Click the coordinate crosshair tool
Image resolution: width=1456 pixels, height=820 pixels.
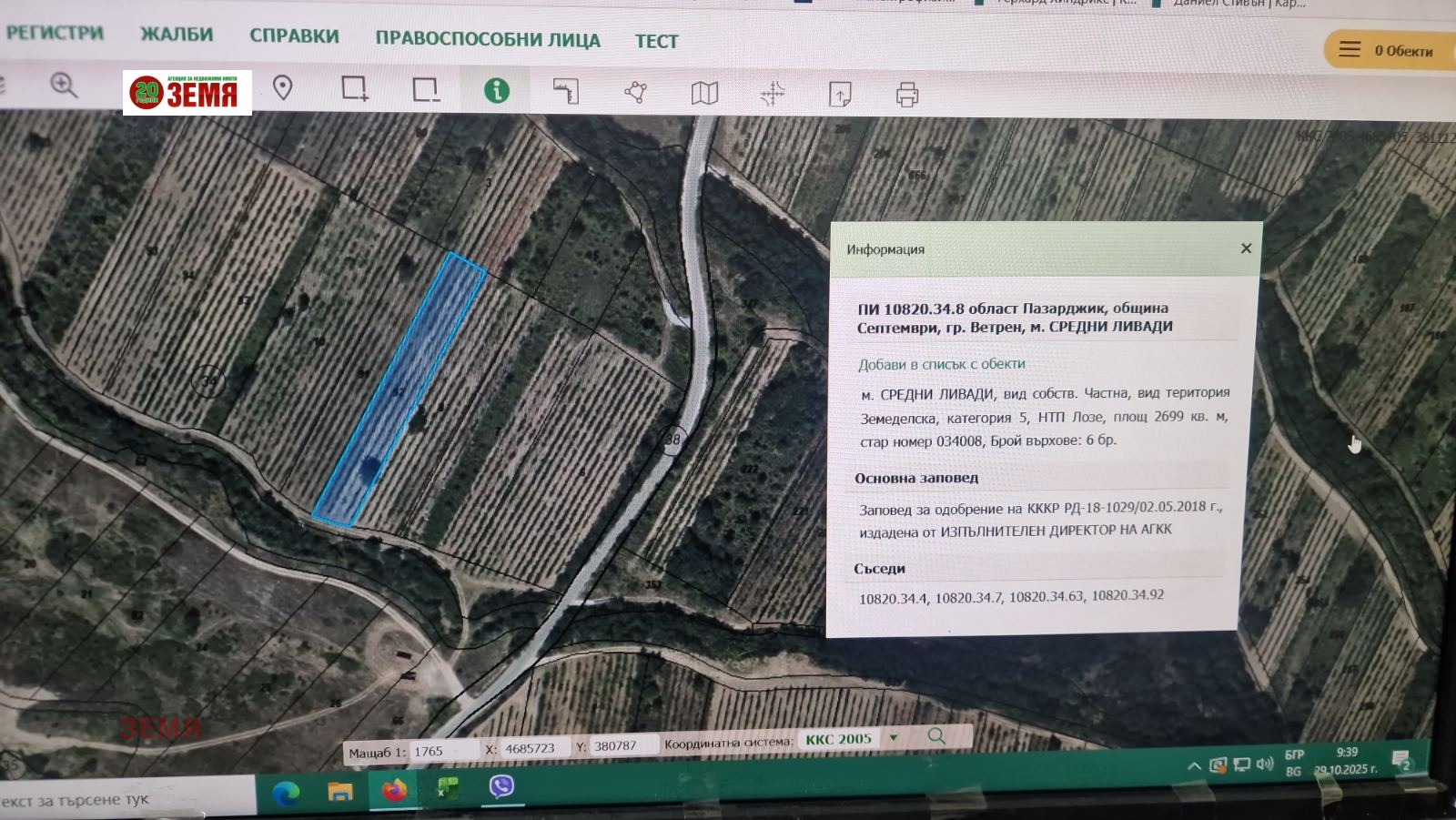coord(772,93)
